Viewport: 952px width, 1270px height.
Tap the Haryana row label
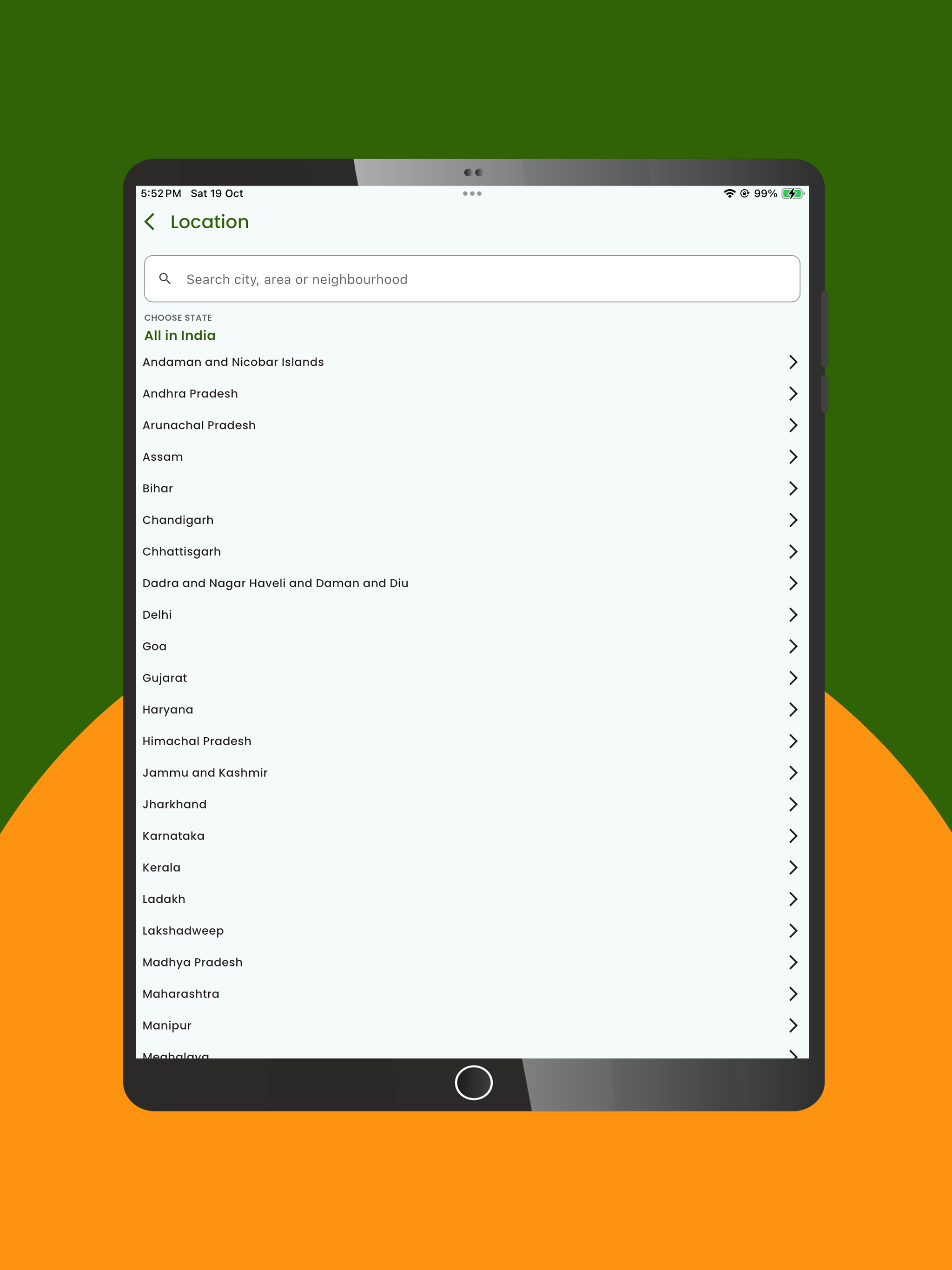click(168, 710)
